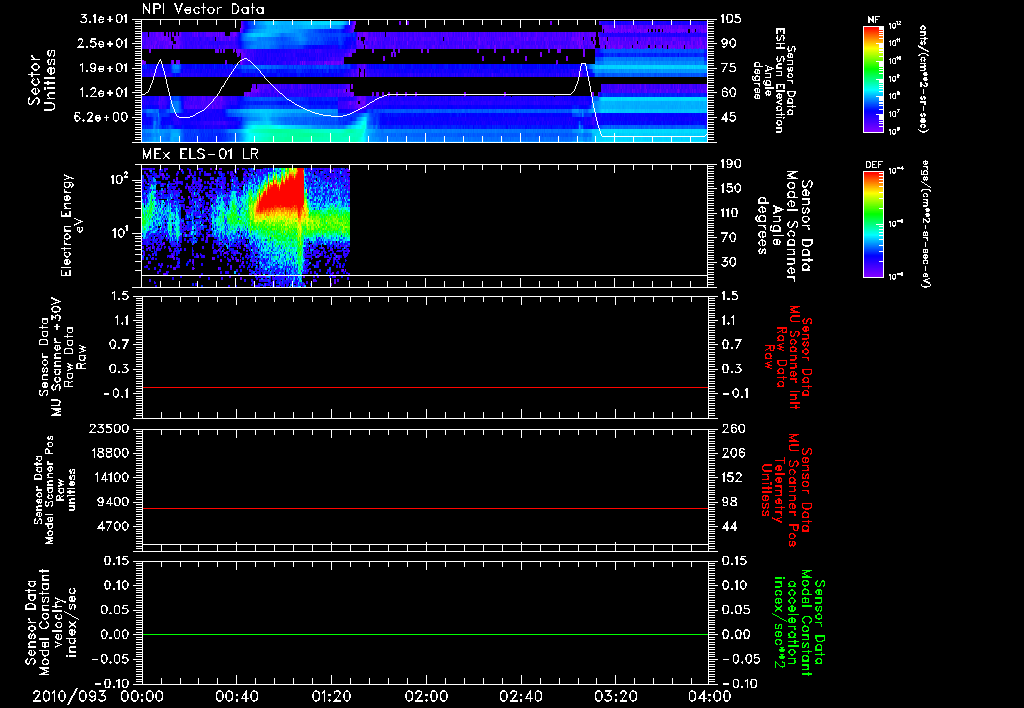Click the '110' scanner angle tick label
This screenshot has width=1024, height=708.
731,213
